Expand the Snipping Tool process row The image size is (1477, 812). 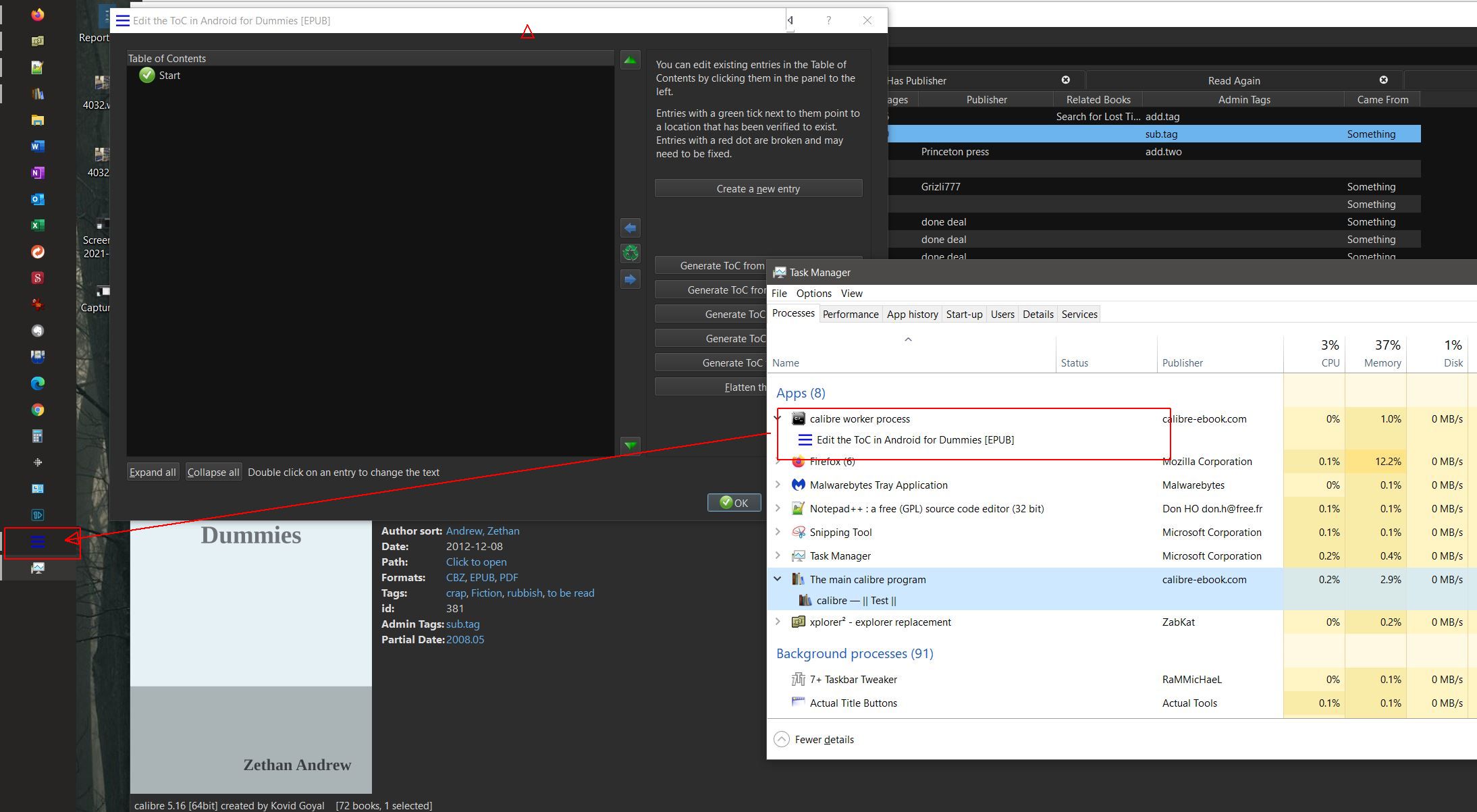tap(778, 532)
